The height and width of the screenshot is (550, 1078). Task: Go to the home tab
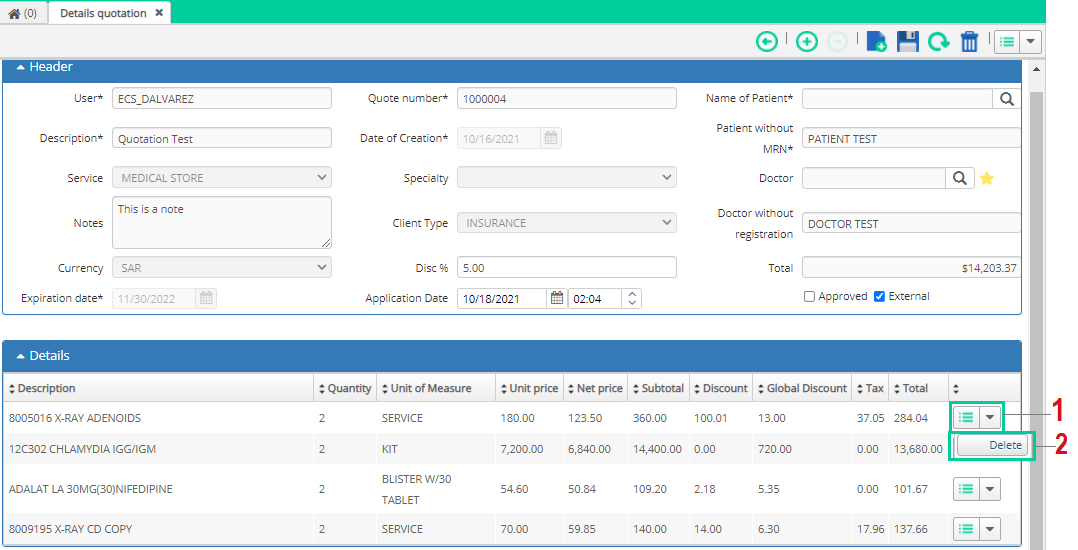(23, 13)
